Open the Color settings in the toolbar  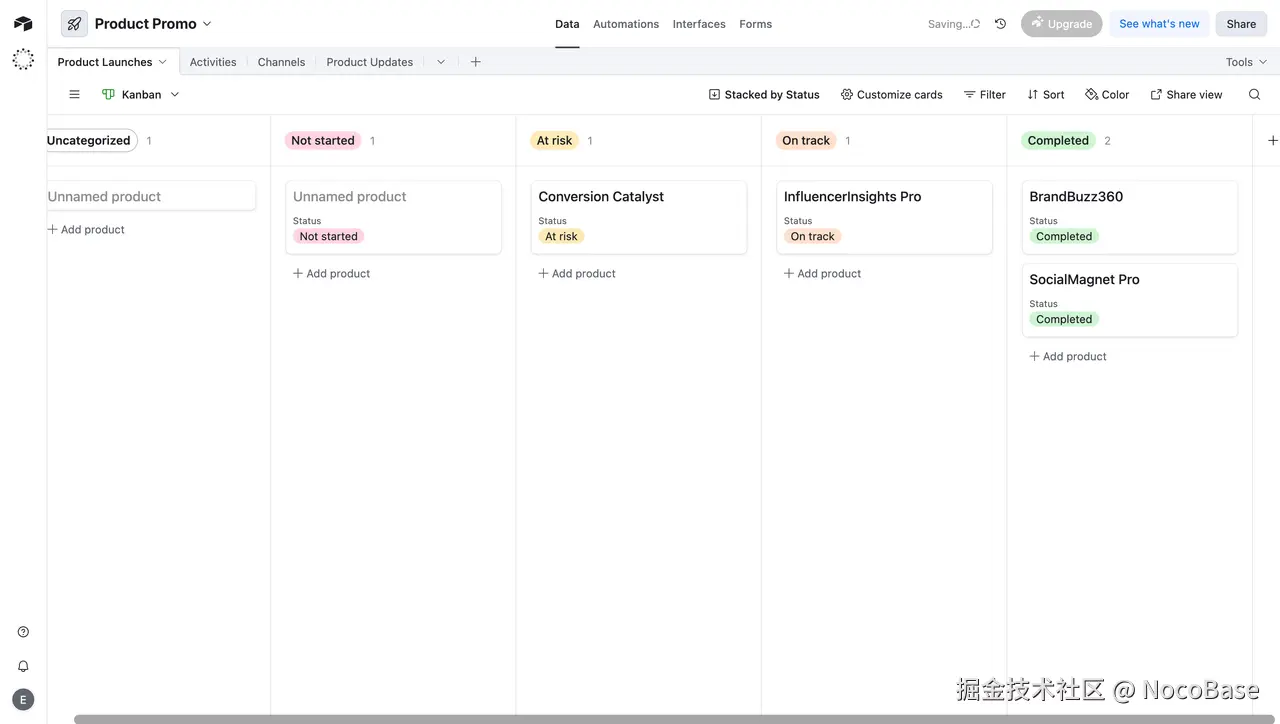coord(1107,94)
